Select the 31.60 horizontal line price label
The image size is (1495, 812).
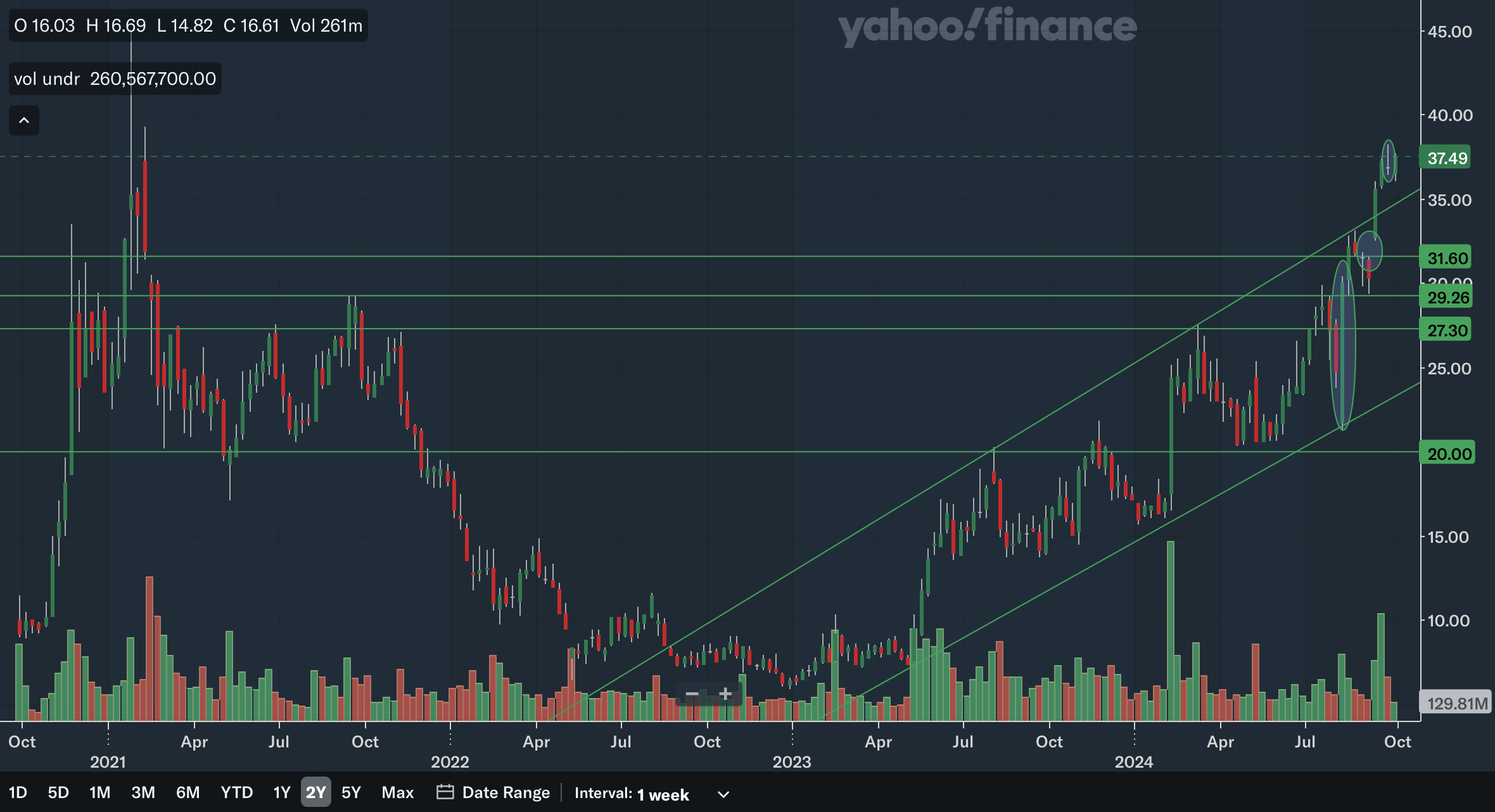[1447, 258]
